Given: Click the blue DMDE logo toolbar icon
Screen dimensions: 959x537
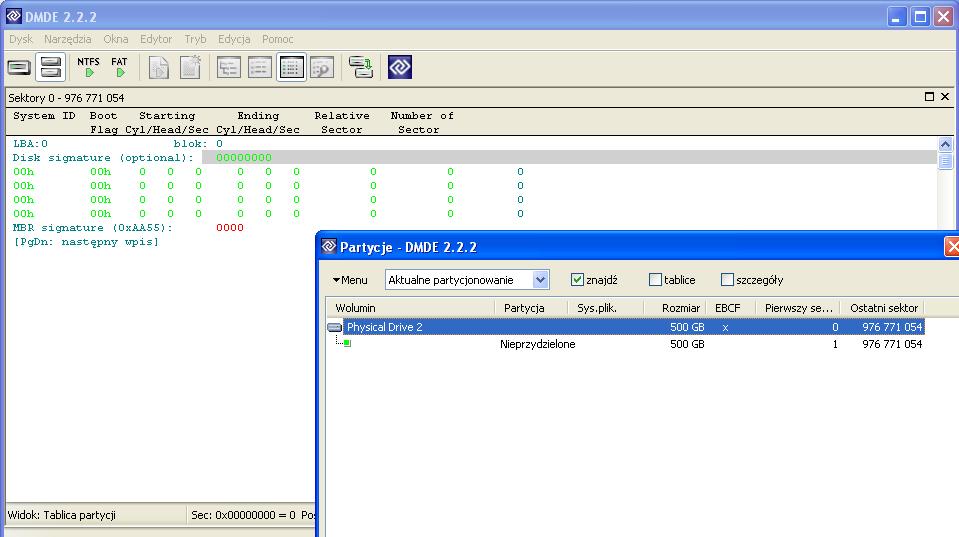Looking at the screenshot, I should [400, 67].
